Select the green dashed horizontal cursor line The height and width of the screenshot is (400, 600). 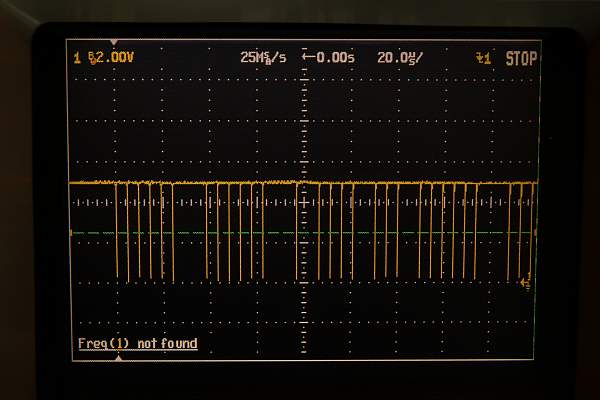point(250,233)
